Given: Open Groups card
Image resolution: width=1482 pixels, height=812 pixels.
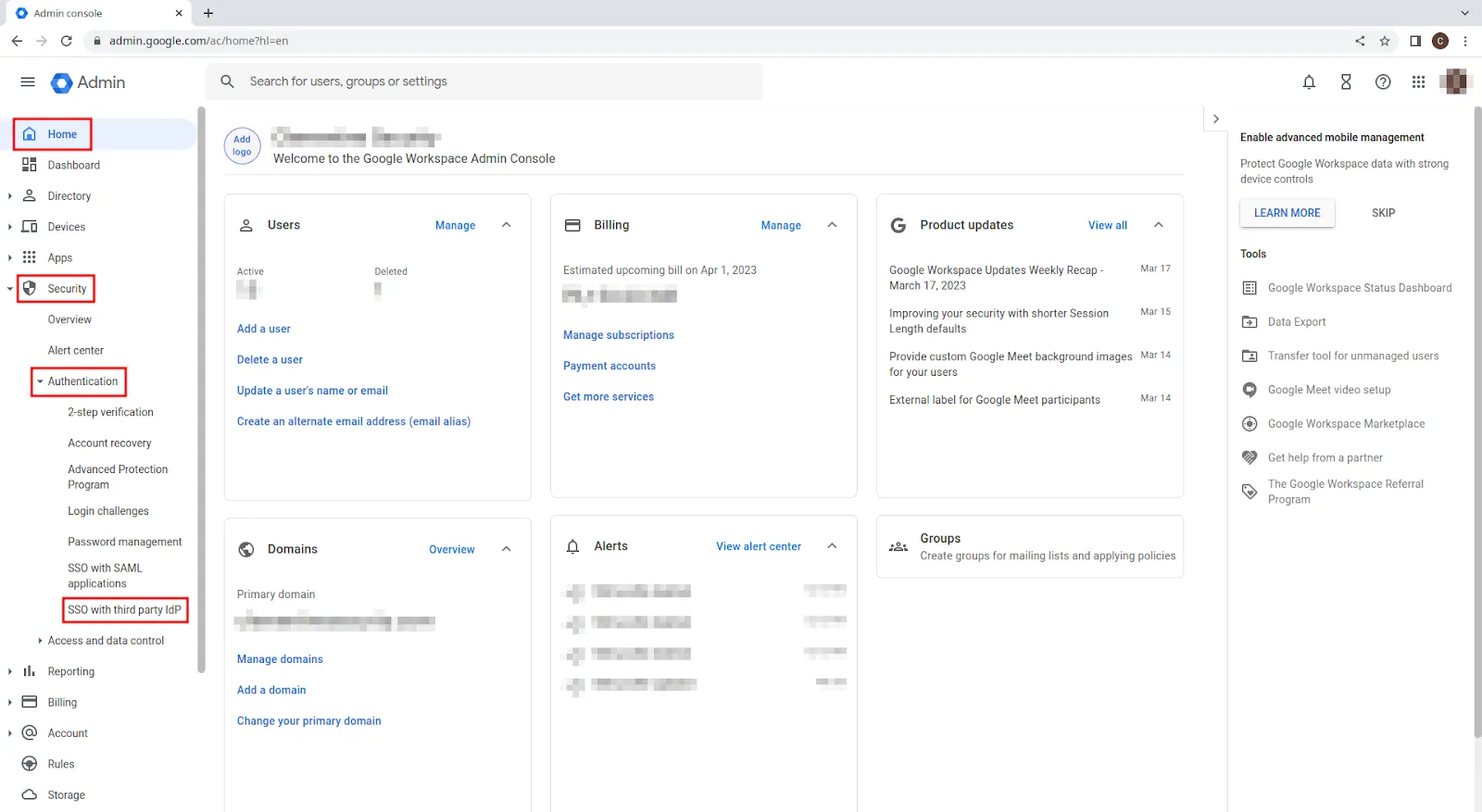Looking at the screenshot, I should [1030, 546].
